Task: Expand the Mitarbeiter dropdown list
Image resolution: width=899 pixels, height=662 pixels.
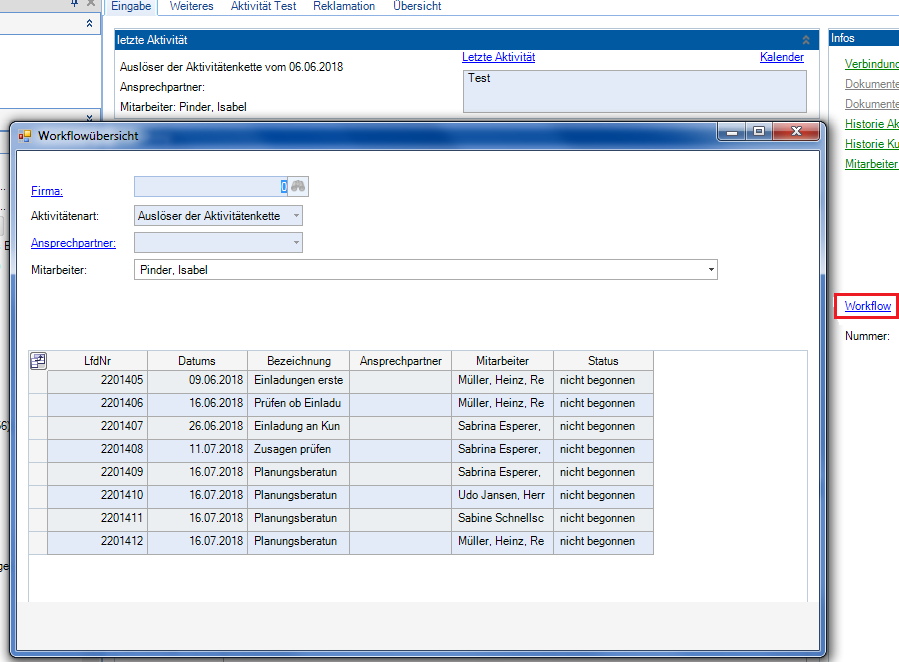Action: coord(711,270)
